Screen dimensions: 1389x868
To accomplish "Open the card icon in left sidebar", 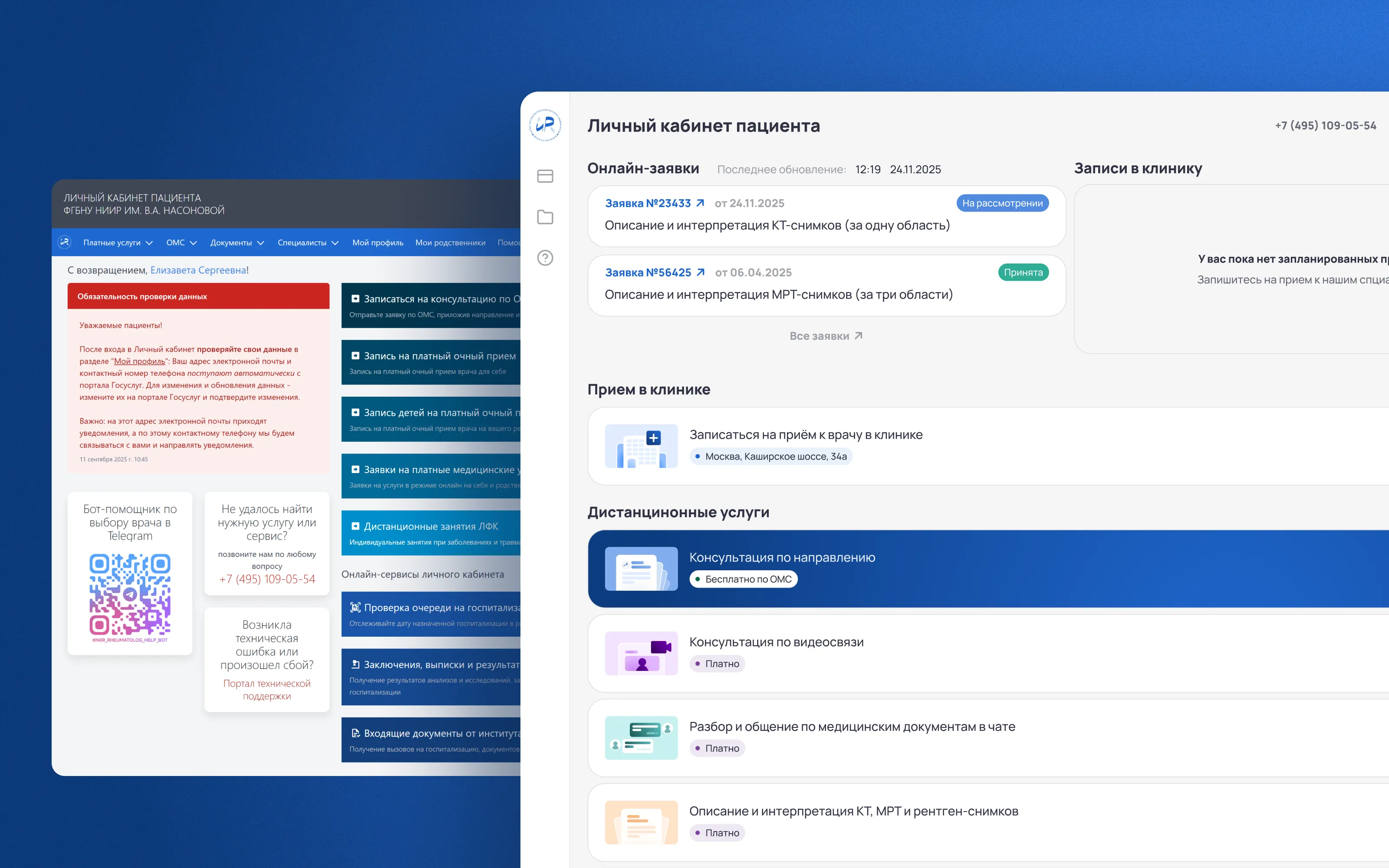I will 545,176.
